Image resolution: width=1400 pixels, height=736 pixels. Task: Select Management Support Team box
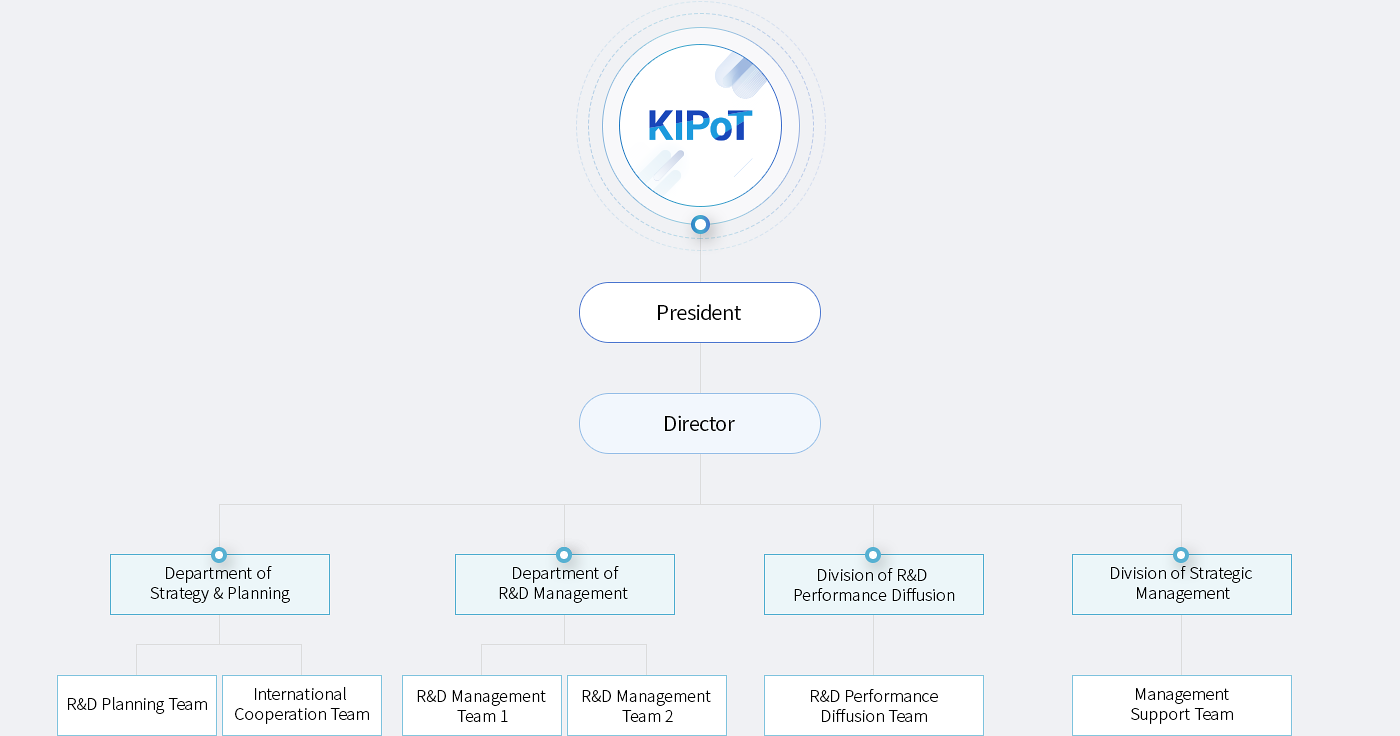[1182, 705]
